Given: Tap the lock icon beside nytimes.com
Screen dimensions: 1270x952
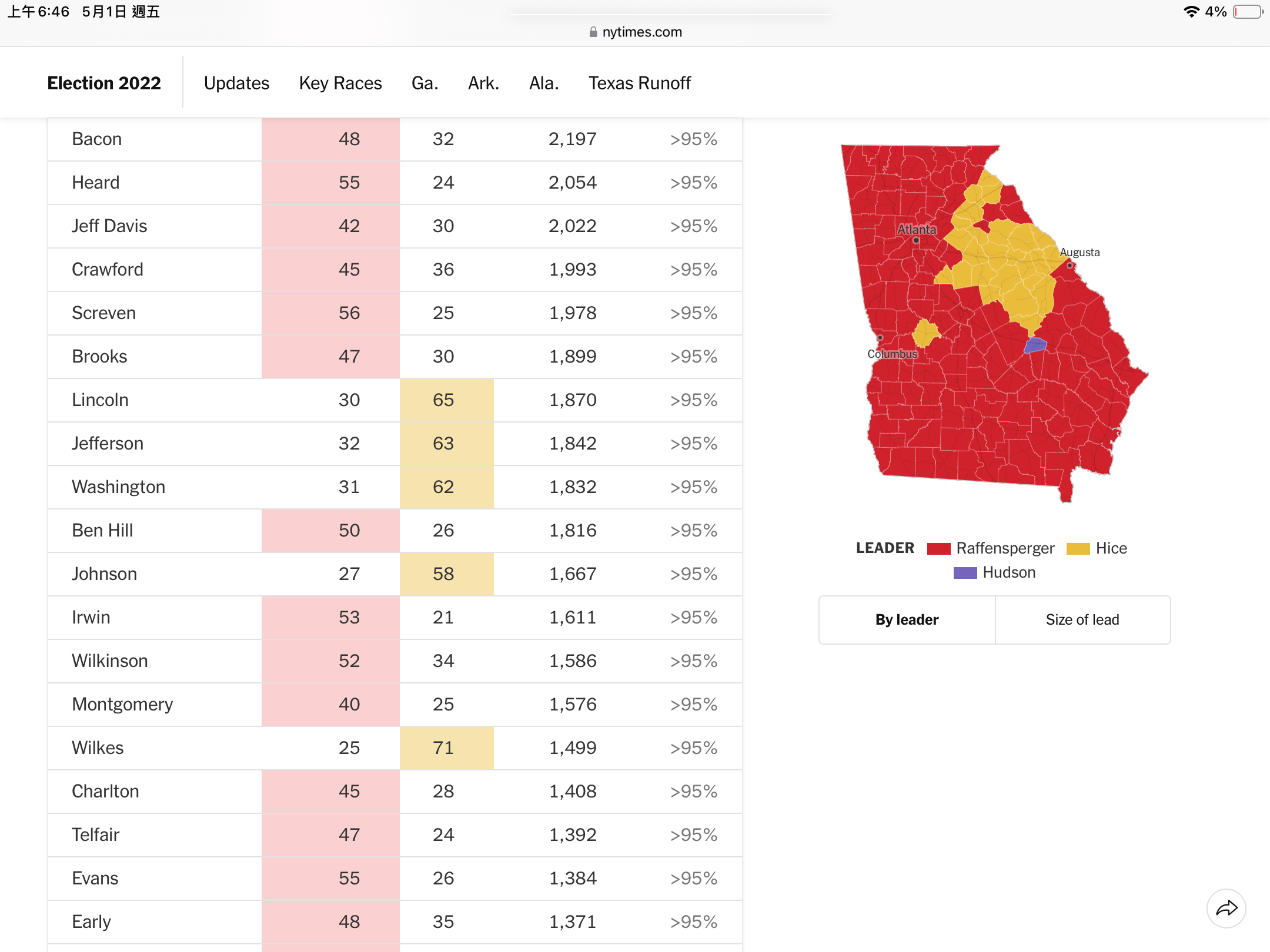Looking at the screenshot, I should pos(593,32).
